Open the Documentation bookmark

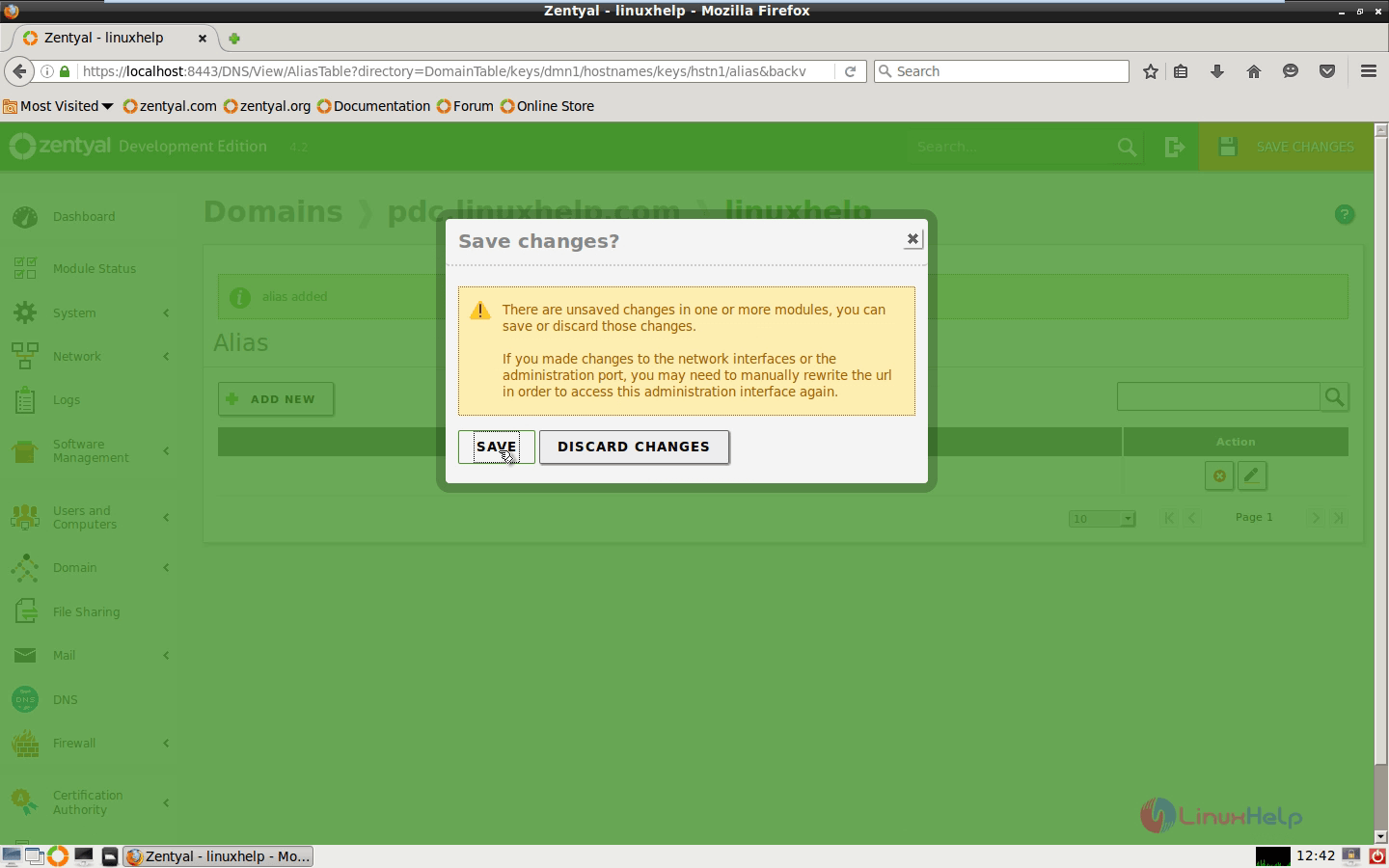point(374,106)
